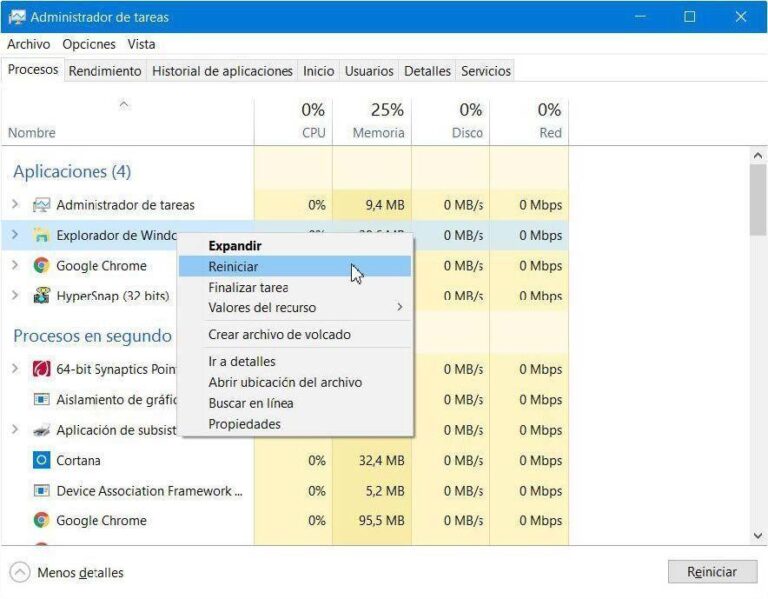Open the Servicios tab
768x599 pixels.
(486, 71)
